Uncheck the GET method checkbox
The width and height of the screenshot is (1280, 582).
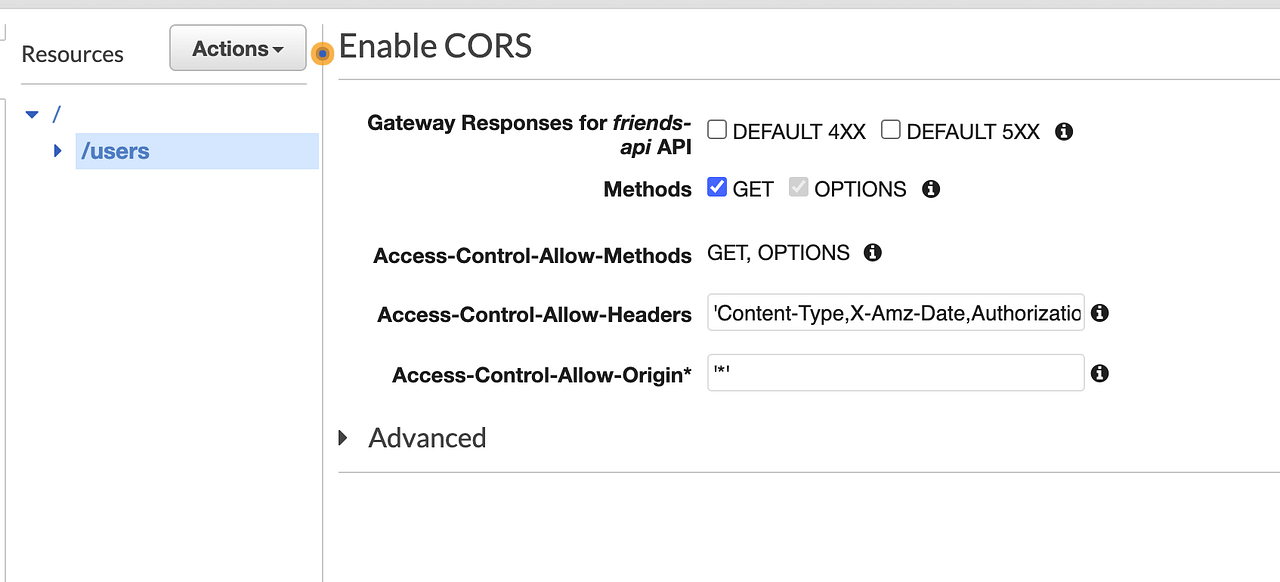pyautogui.click(x=716, y=187)
